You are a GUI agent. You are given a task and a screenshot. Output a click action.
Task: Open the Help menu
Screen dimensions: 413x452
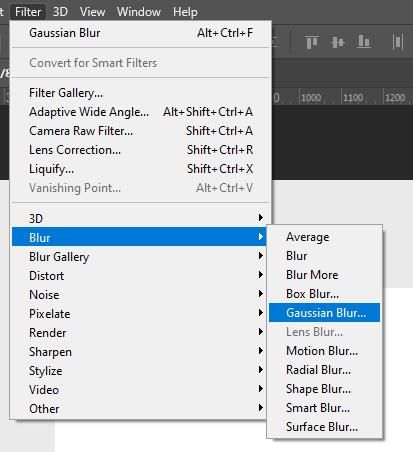pos(185,12)
